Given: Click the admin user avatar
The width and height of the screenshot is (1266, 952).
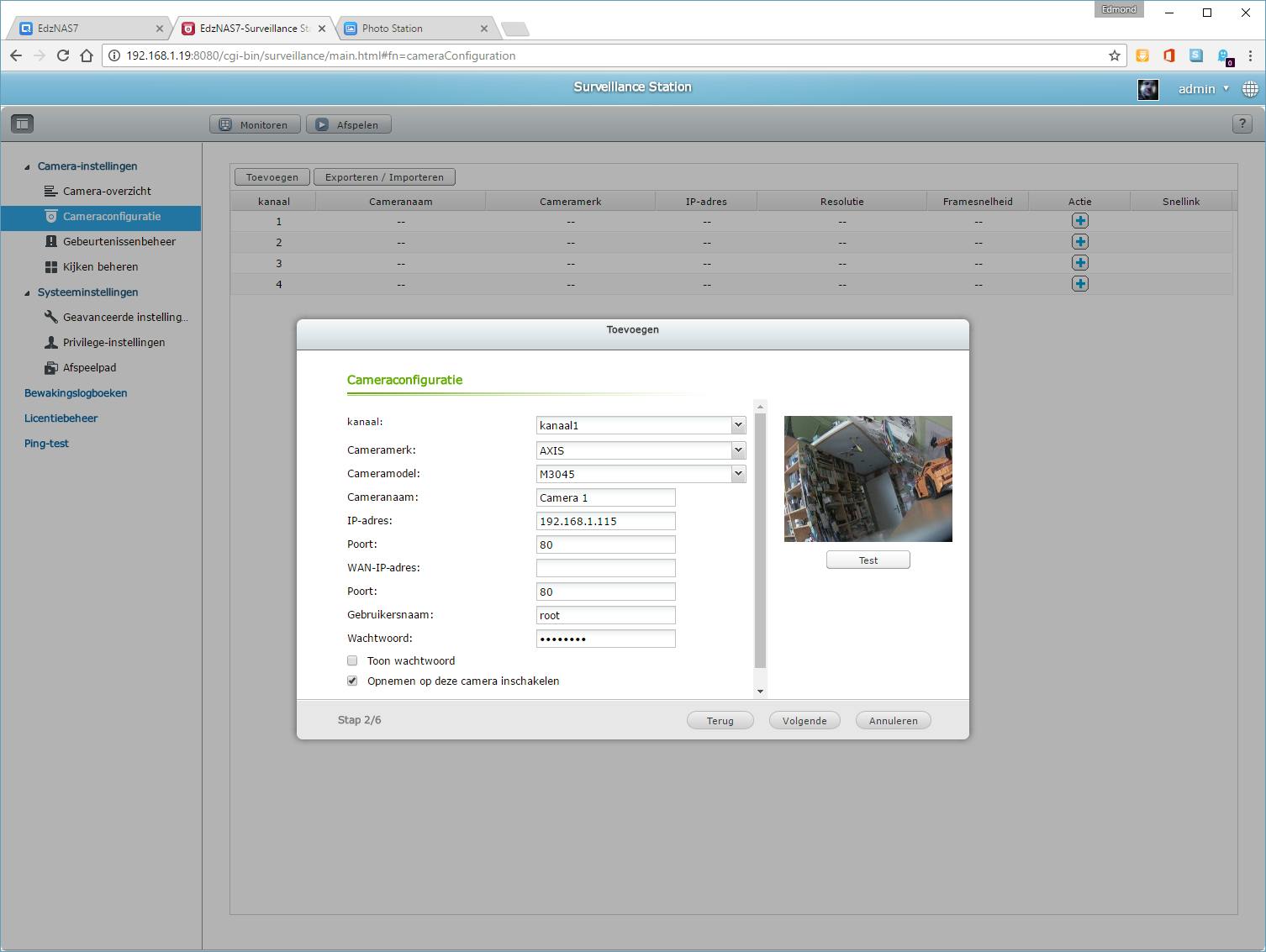Looking at the screenshot, I should 1147,89.
